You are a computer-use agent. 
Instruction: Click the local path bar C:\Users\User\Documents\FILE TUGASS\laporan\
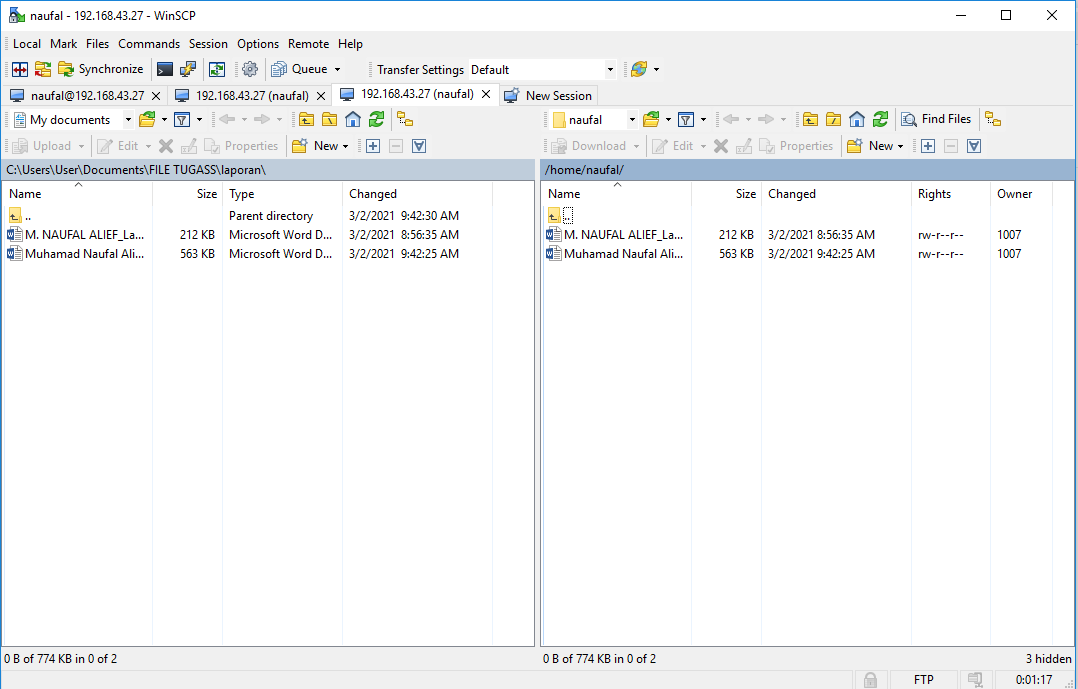tap(268, 169)
